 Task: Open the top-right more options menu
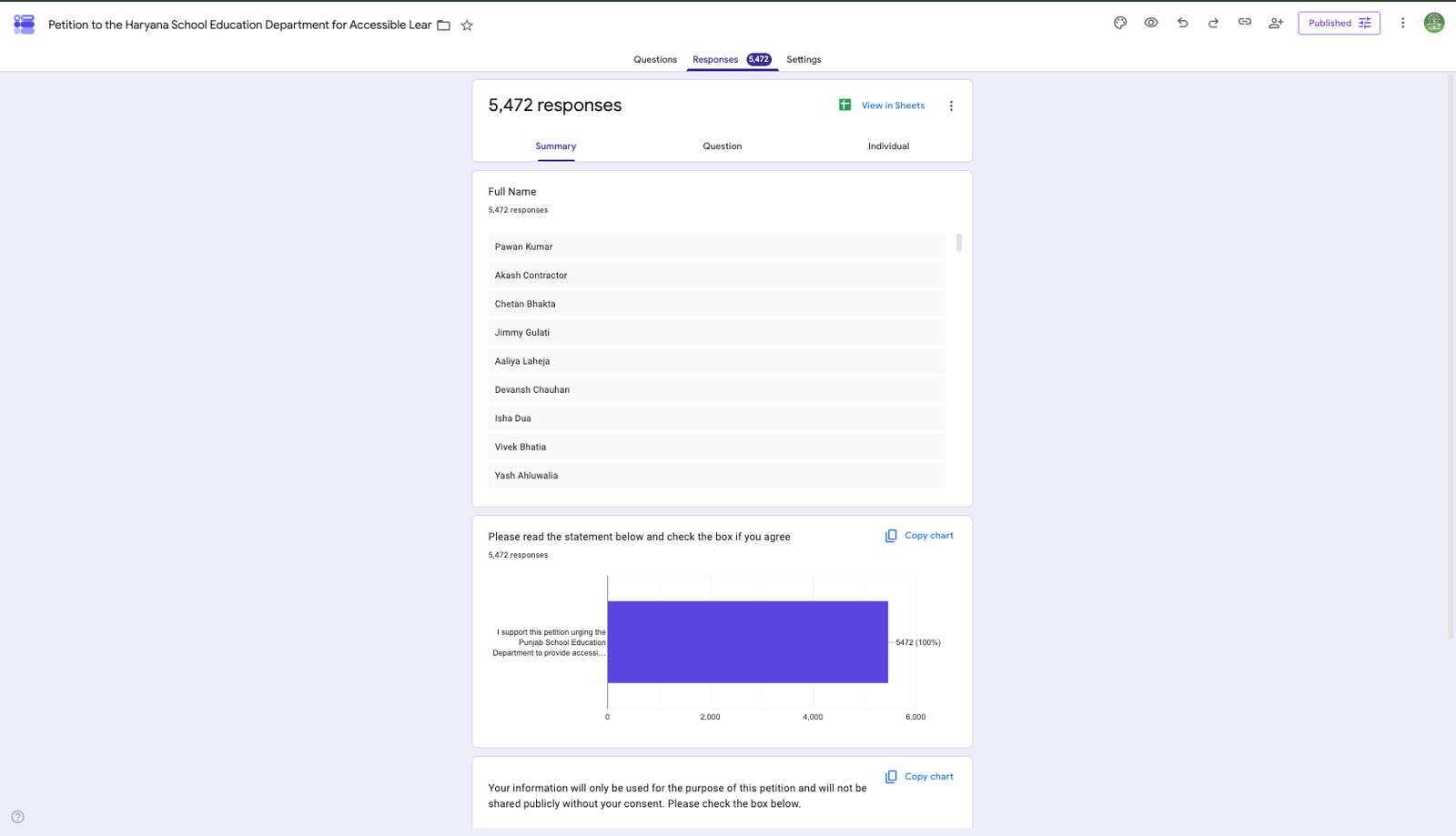click(1402, 23)
